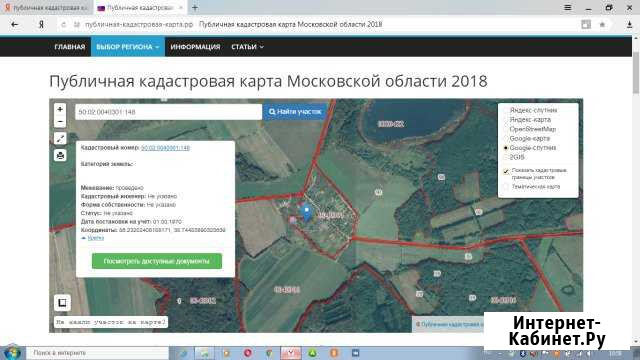Image resolution: width=640 pixels, height=360 pixels.
Task: Click Координаты row in info panel
Action: pos(153,230)
